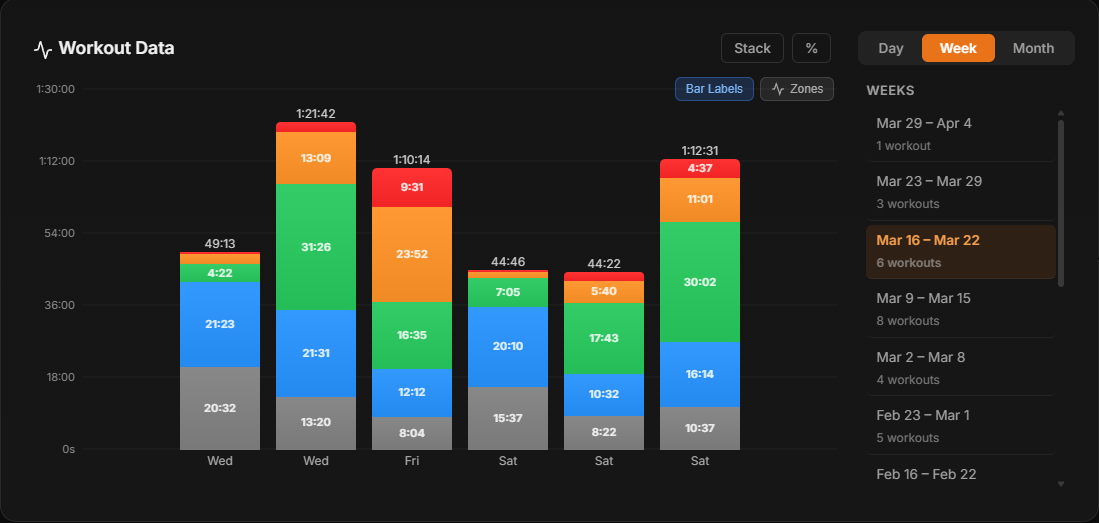The image size is (1099, 523).
Task: Open week Mar 23 – Mar 29
Action: pyautogui.click(x=960, y=192)
